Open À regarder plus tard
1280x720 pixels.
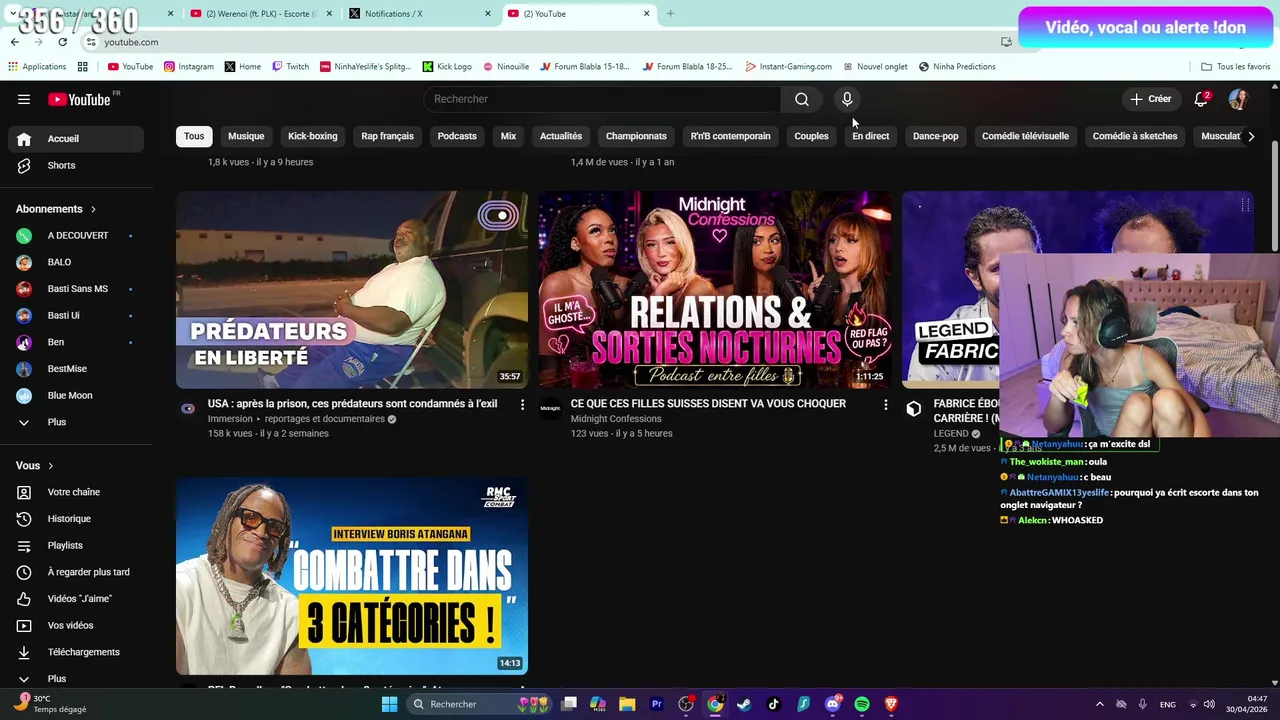pyautogui.click(x=76, y=572)
